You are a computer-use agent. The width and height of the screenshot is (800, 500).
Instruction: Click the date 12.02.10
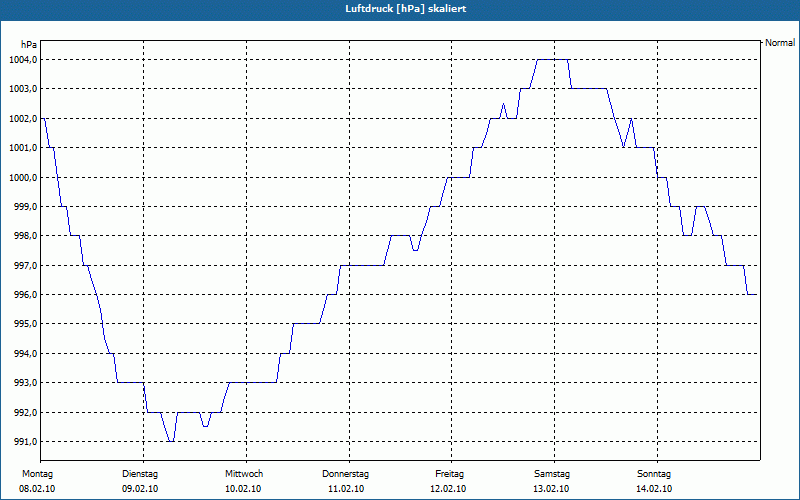click(x=448, y=489)
